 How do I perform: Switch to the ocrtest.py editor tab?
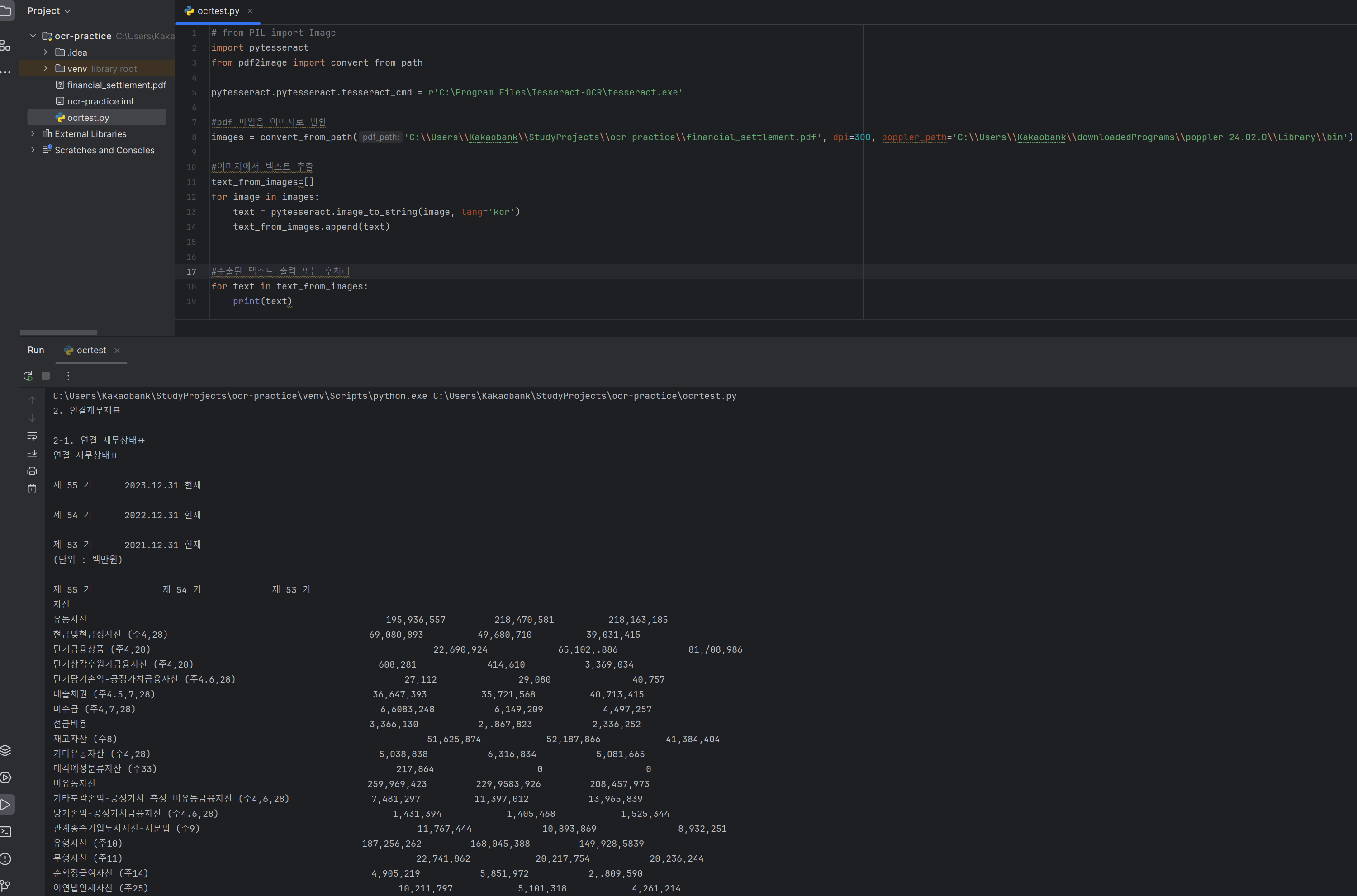click(x=218, y=11)
